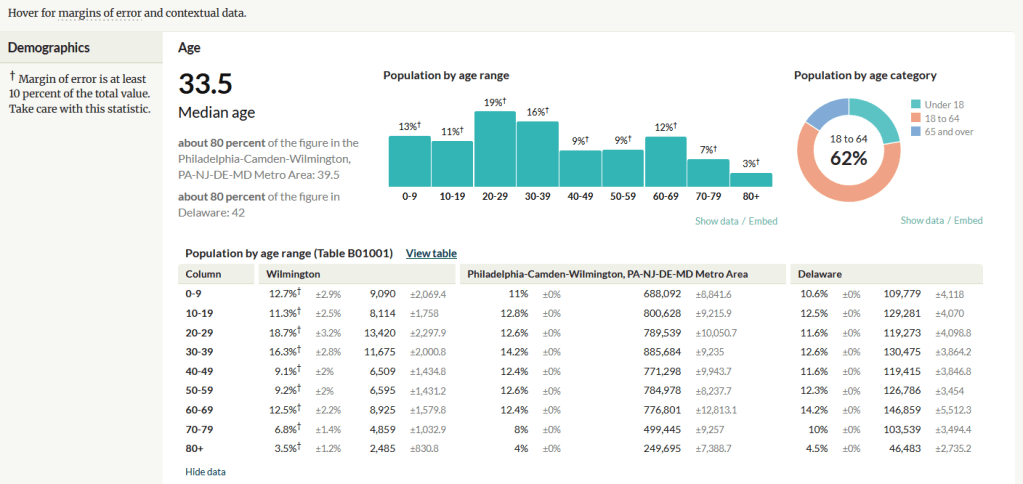This screenshot has height=484, width=1023.
Task: Click the 33.5 median age figure
Action: click(204, 84)
